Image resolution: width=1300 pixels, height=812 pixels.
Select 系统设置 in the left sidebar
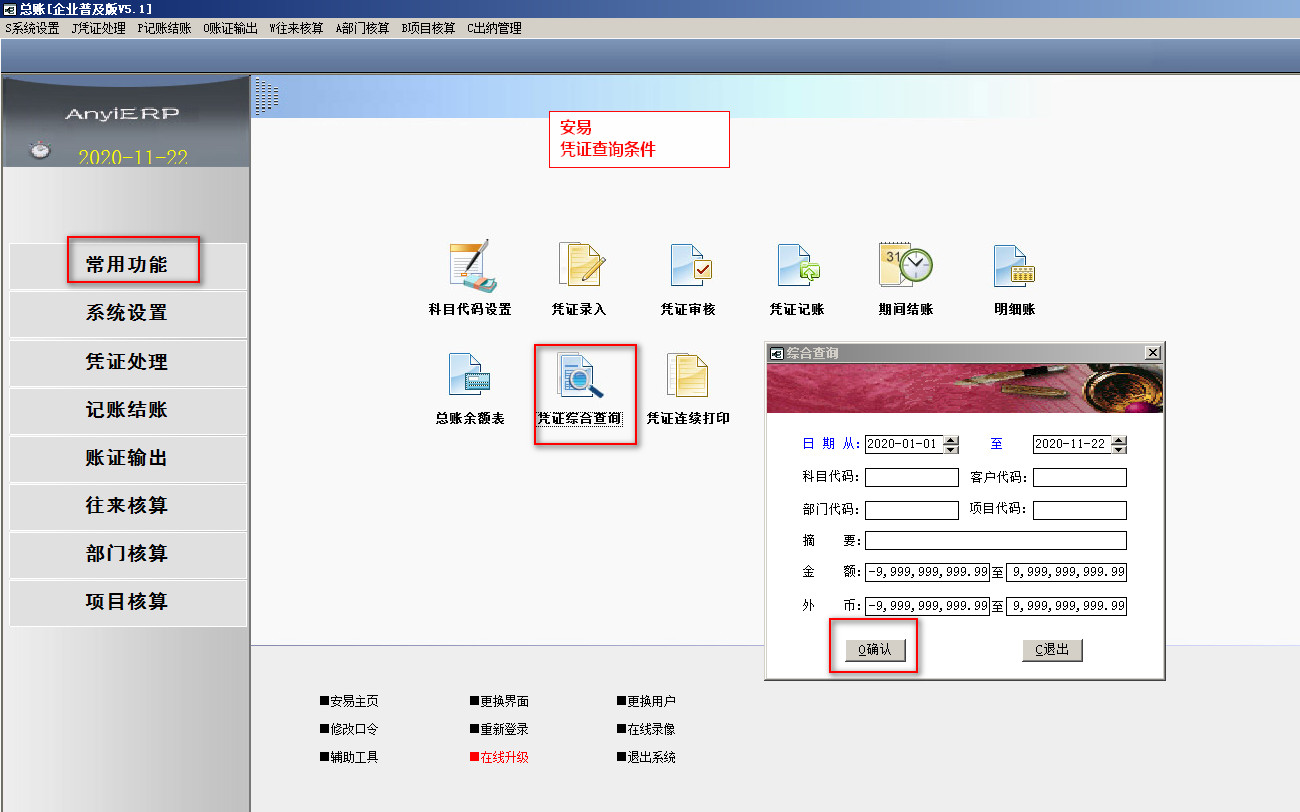tap(127, 313)
